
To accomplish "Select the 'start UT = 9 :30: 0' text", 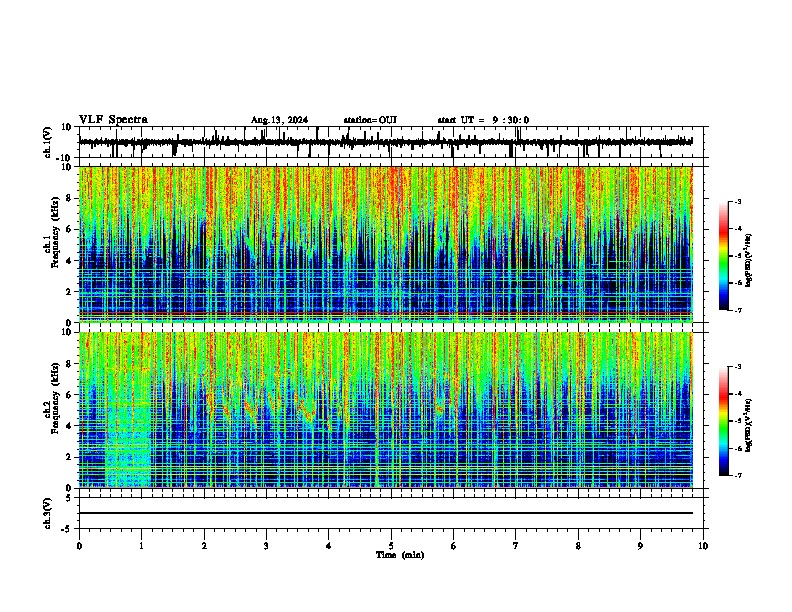I will pyautogui.click(x=483, y=120).
